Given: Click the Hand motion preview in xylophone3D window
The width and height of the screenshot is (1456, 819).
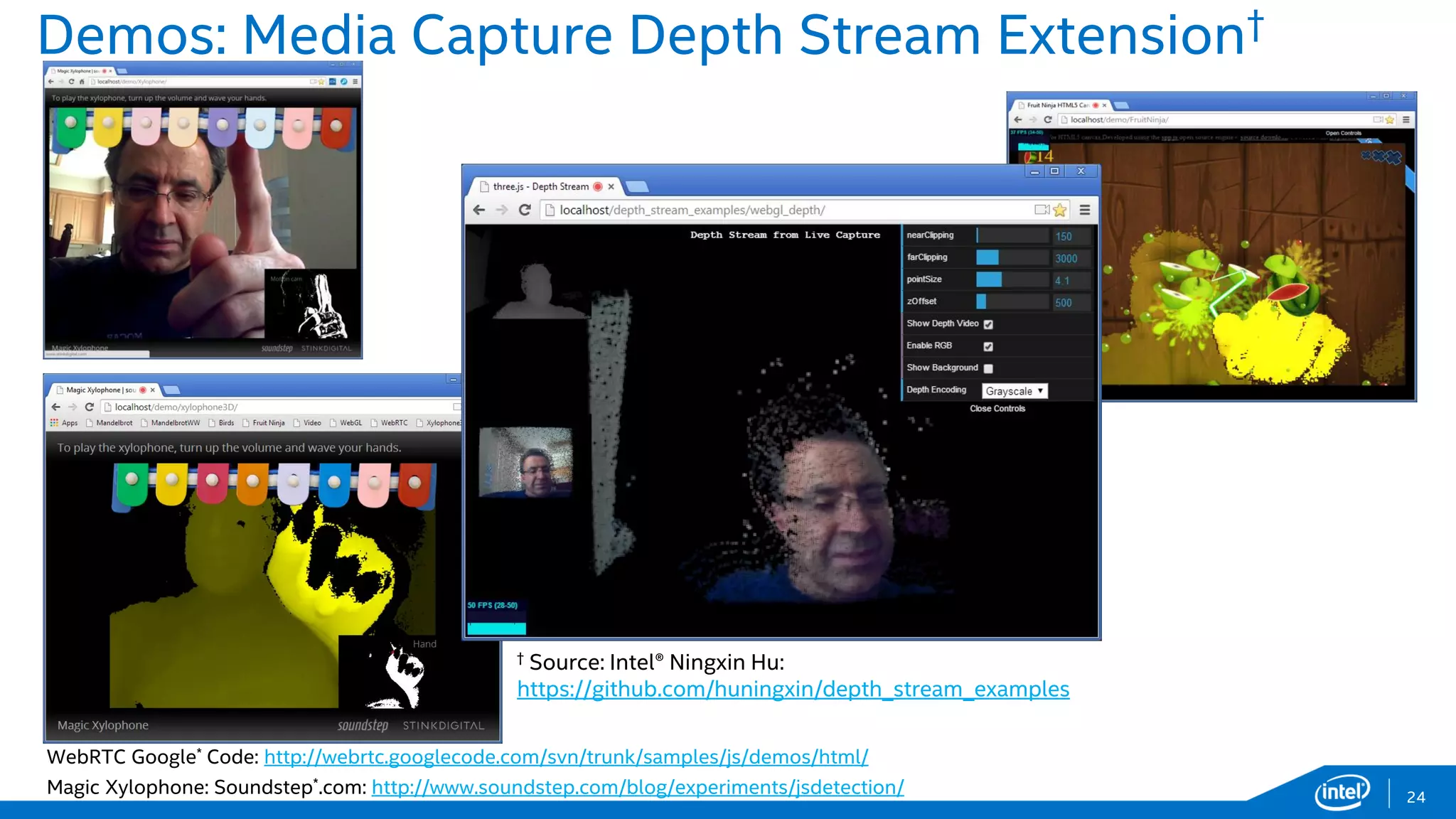Looking at the screenshot, I should pos(389,672).
